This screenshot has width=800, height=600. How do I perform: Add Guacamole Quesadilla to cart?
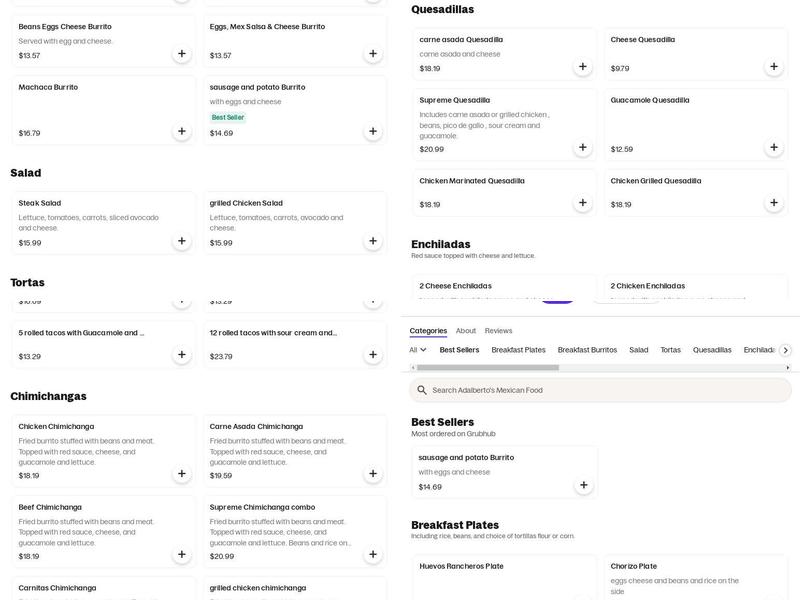pos(773,147)
